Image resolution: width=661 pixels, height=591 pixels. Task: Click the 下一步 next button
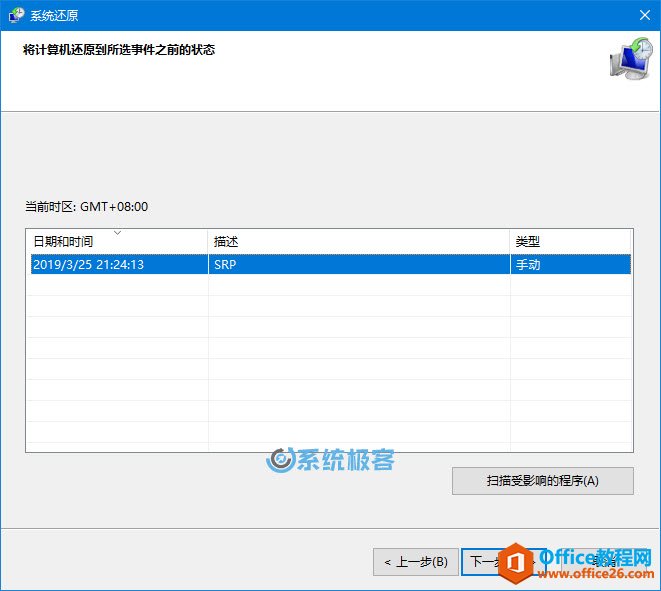tap(503, 562)
